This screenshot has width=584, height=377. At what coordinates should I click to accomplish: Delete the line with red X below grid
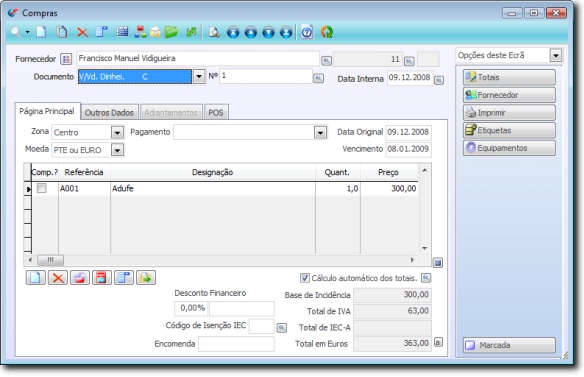[58, 278]
